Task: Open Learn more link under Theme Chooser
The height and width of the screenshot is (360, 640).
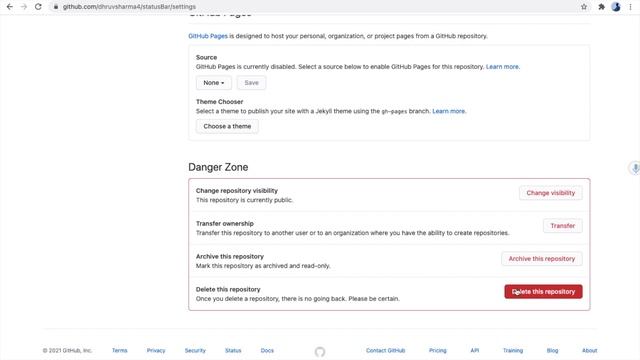Action: tap(449, 111)
